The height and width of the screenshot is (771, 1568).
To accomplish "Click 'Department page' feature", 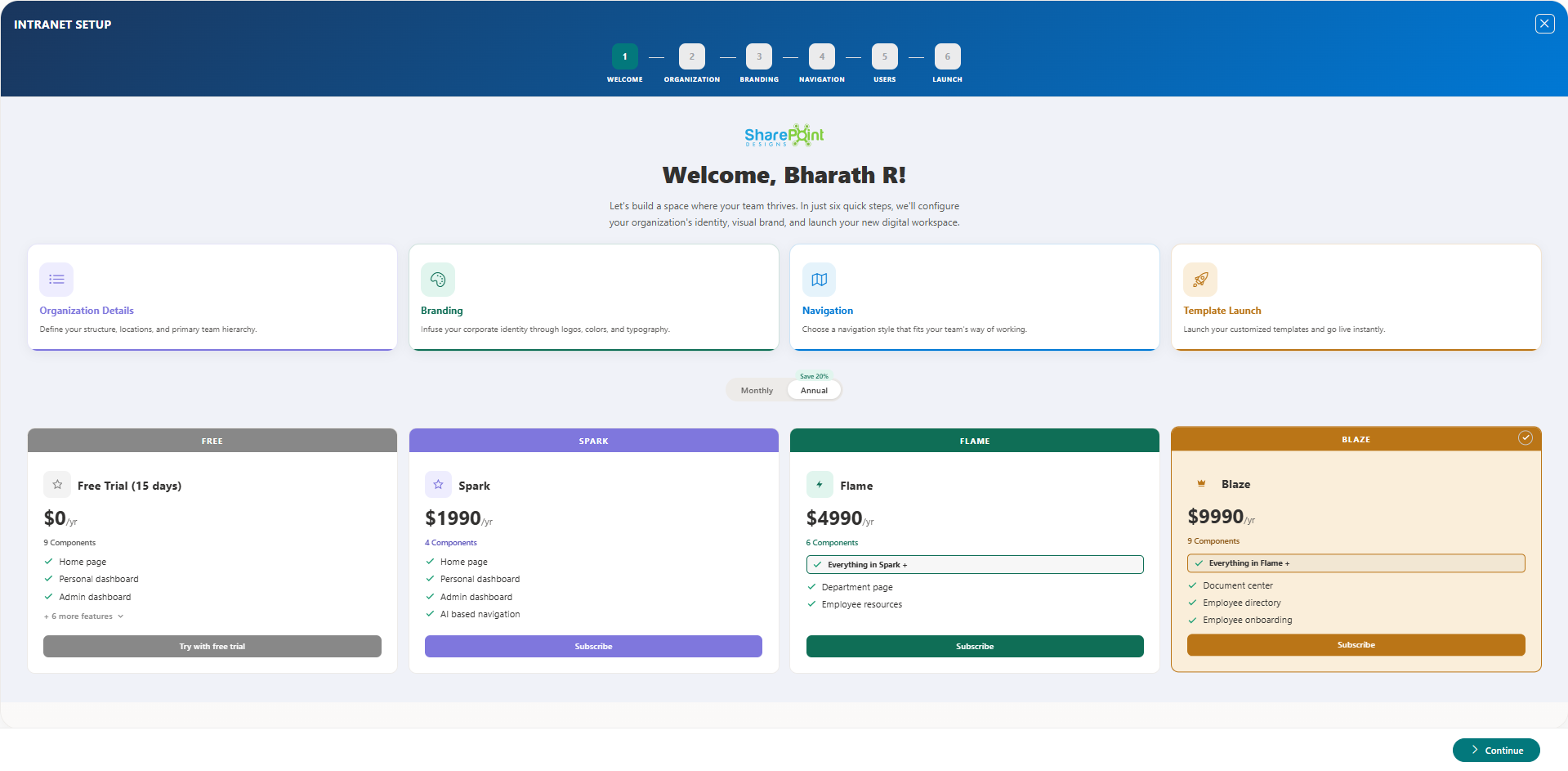I will [857, 587].
